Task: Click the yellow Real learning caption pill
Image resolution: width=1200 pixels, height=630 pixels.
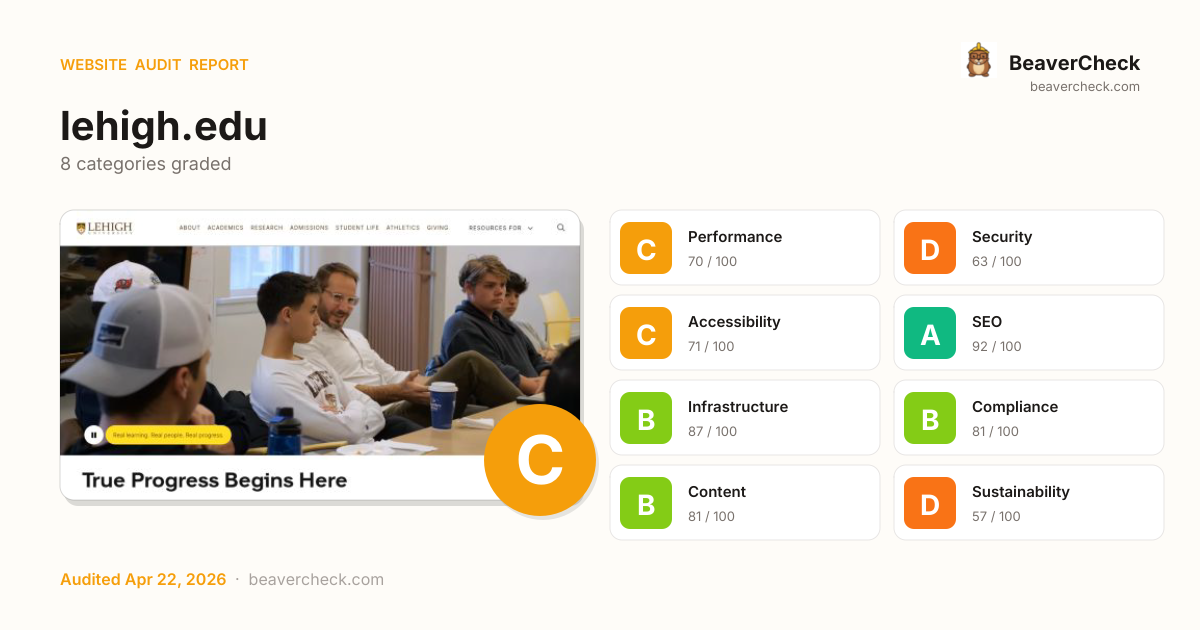Action: (168, 435)
